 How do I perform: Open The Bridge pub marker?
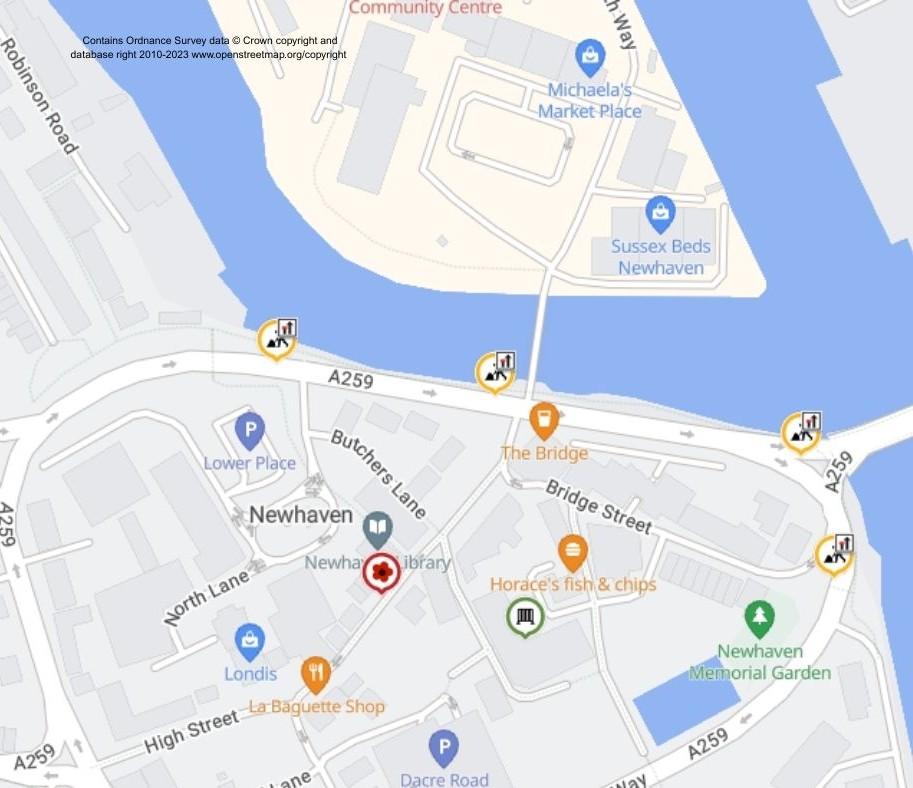544,420
